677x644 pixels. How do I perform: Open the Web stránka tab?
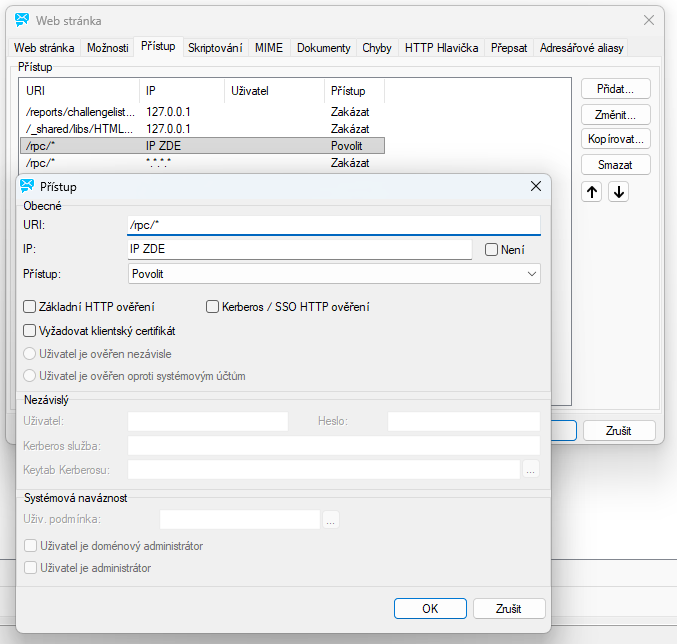click(x=44, y=47)
